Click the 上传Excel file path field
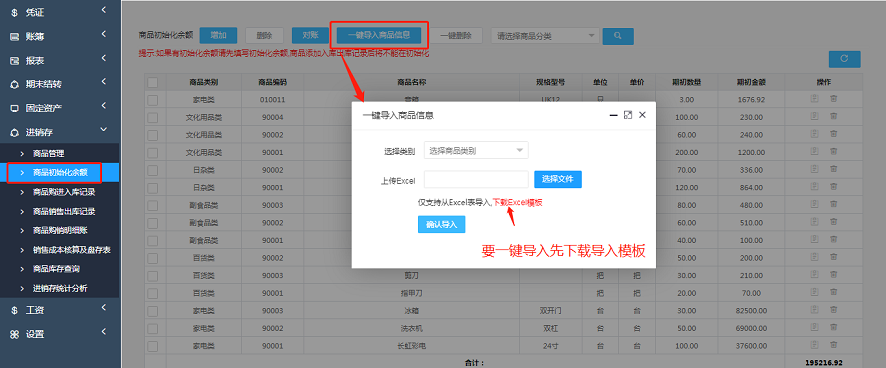886x368 pixels. [476, 179]
